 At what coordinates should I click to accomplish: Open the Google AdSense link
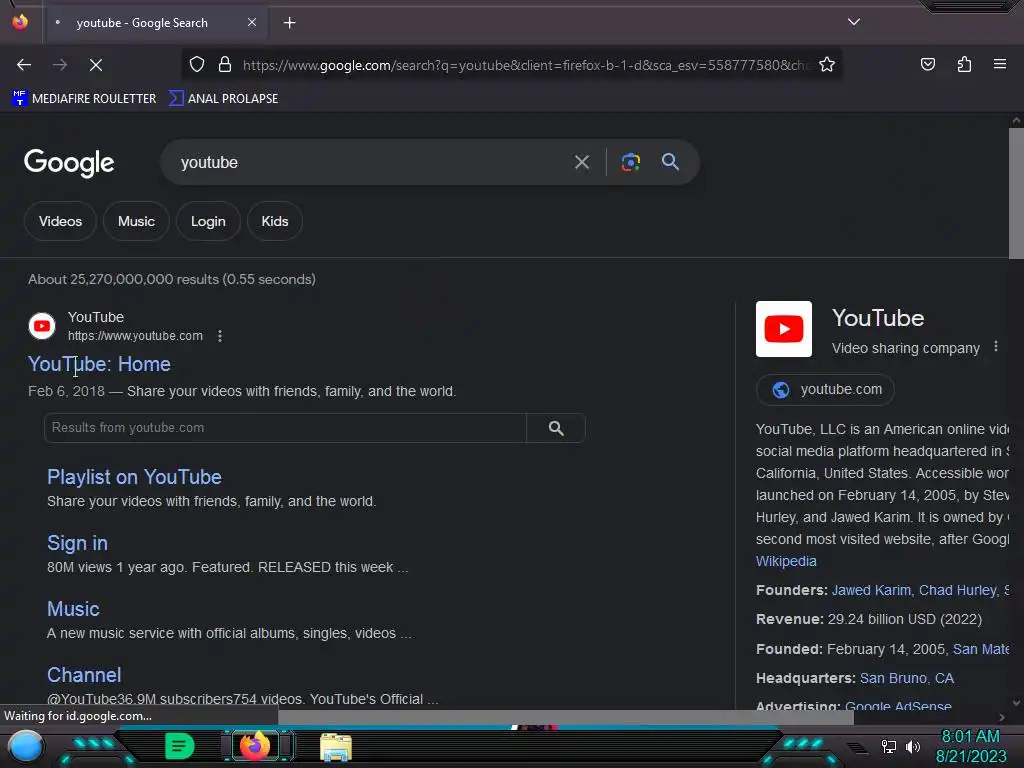click(898, 705)
